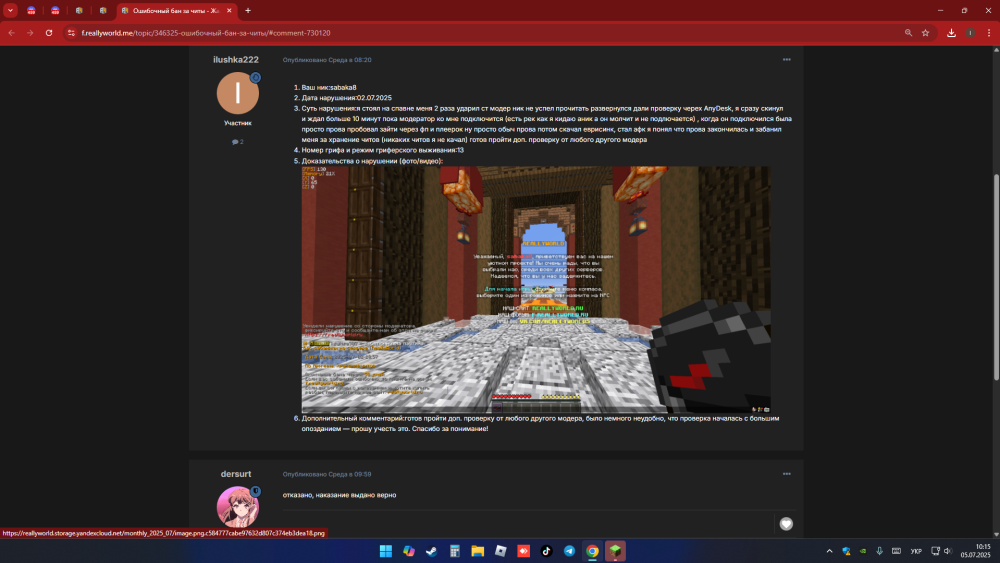Open Steam from the taskbar

(x=432, y=551)
